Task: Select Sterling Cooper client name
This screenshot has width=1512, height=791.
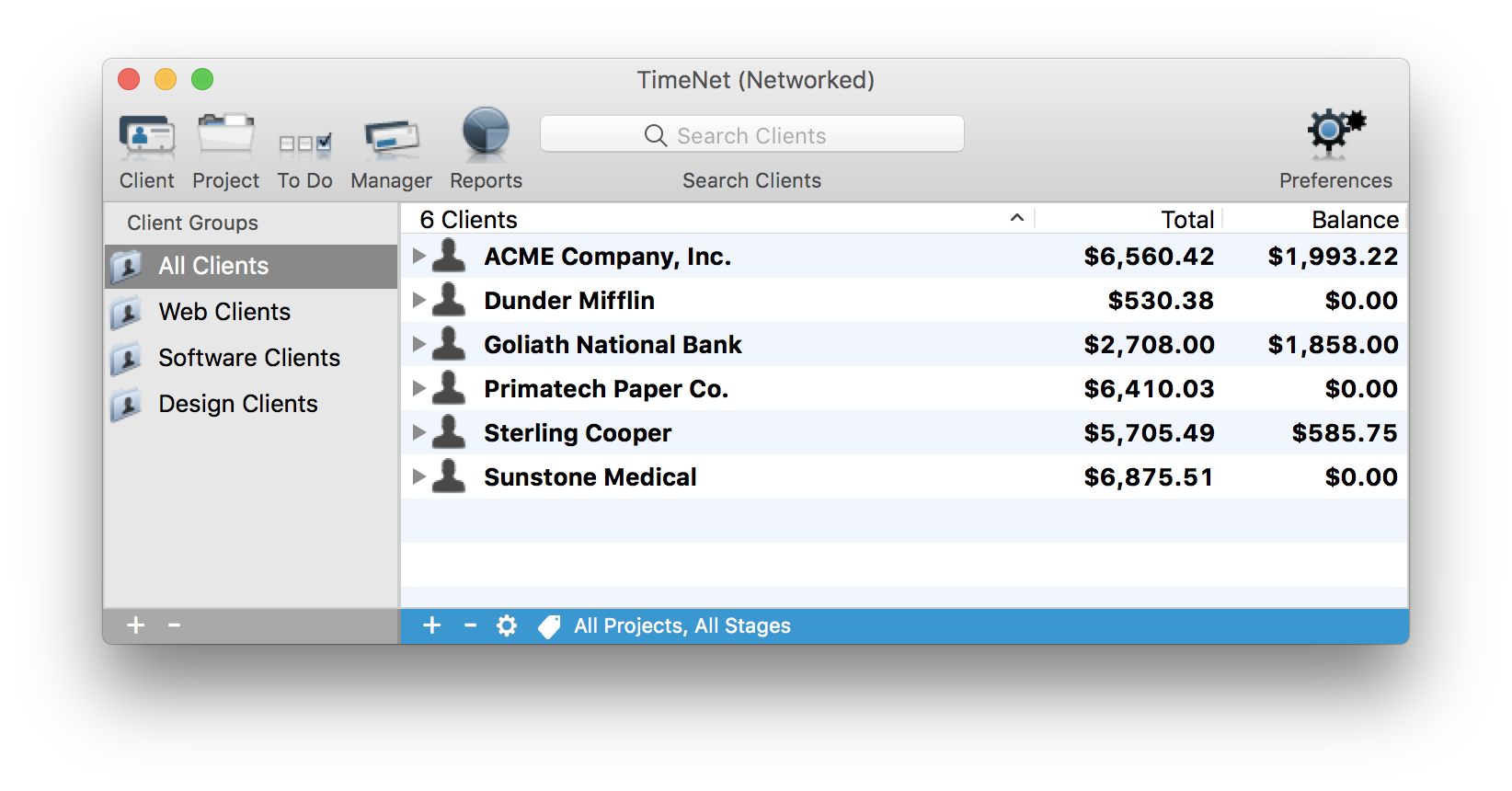Action: (578, 433)
